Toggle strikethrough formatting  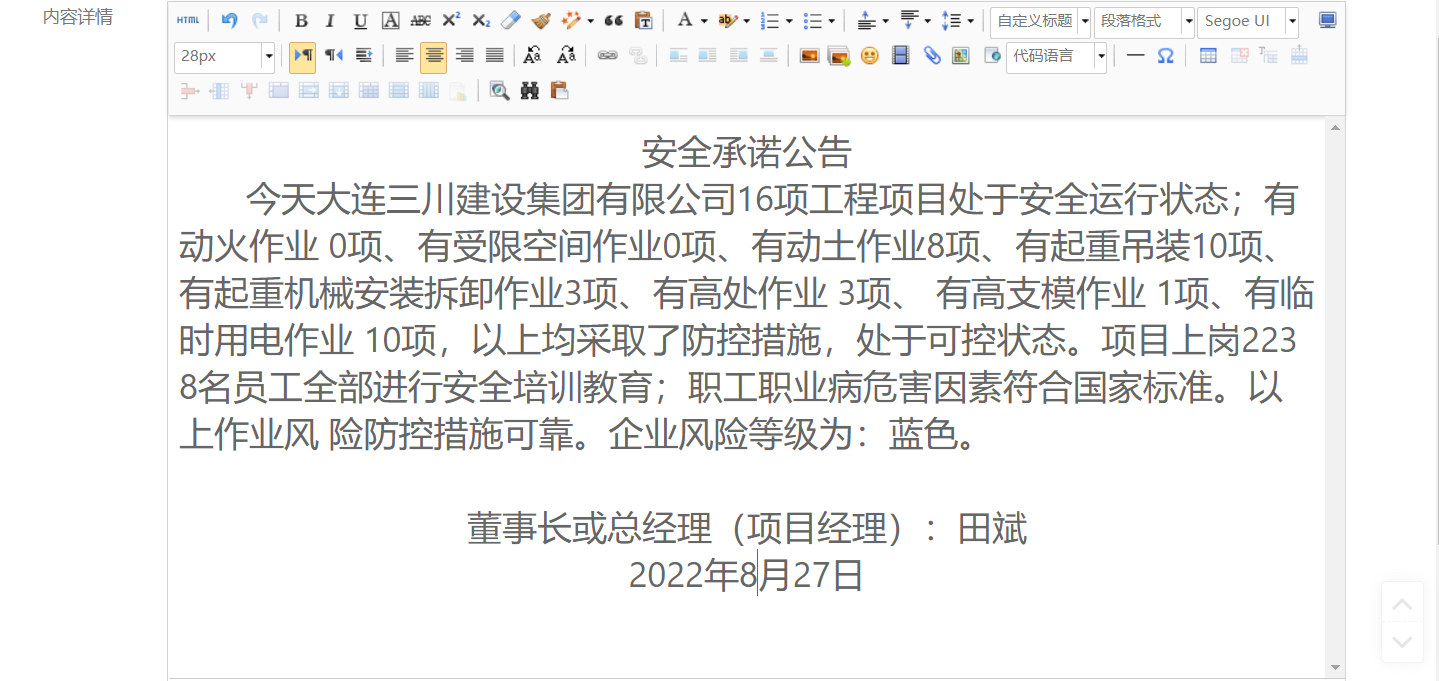click(x=421, y=21)
